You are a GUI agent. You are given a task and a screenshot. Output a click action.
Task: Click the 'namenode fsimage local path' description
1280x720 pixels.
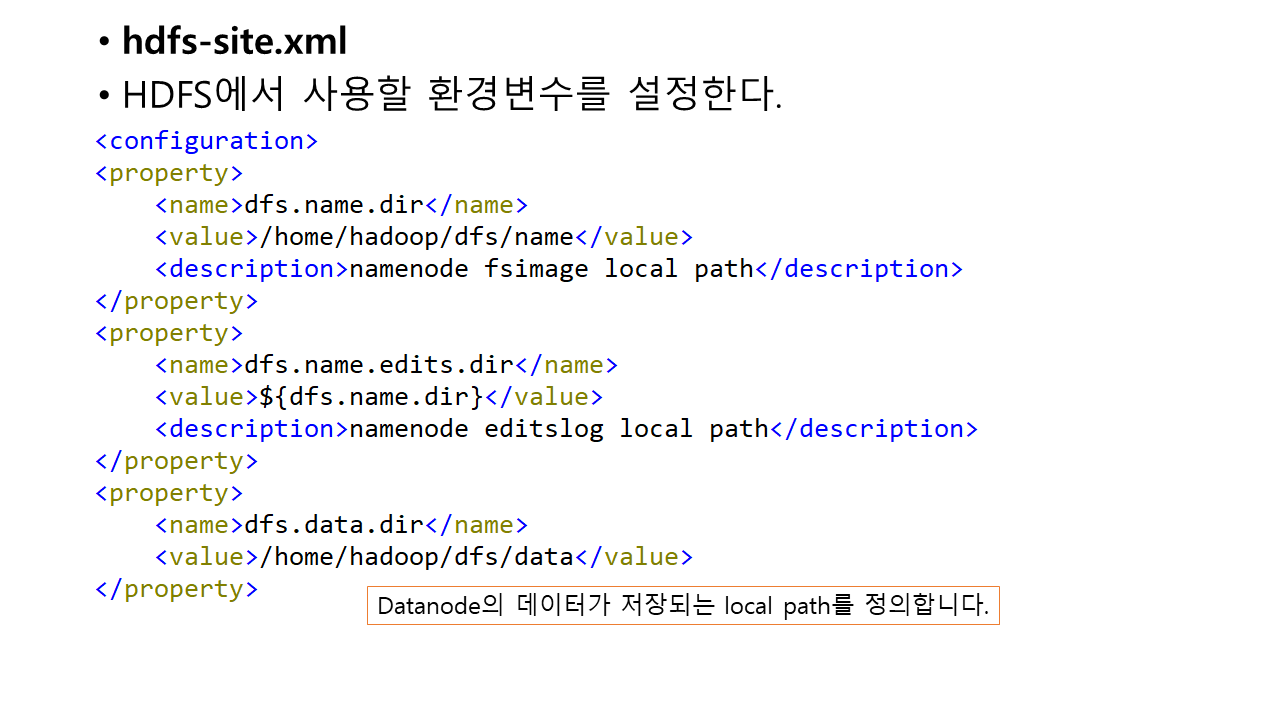(550, 269)
